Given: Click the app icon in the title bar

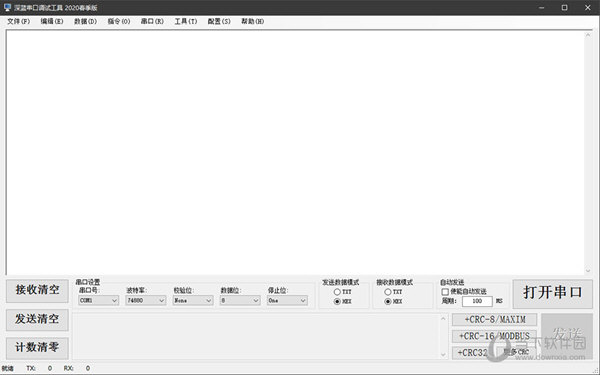Looking at the screenshot, I should (x=7, y=7).
